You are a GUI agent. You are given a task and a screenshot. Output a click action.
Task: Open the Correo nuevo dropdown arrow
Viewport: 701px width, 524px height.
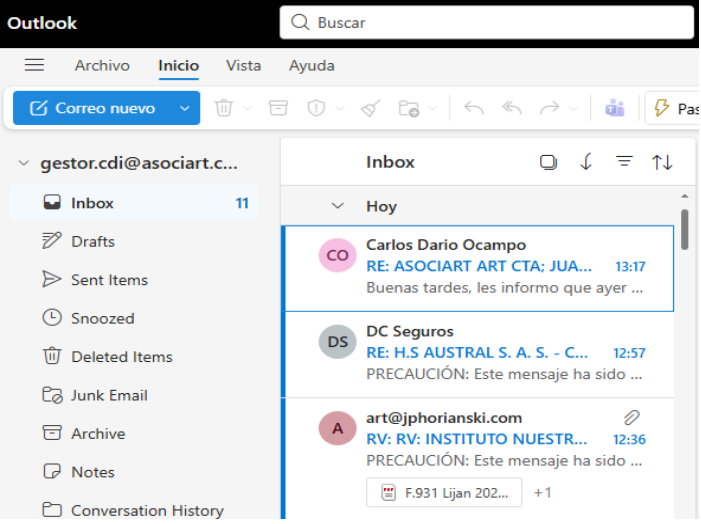[184, 108]
